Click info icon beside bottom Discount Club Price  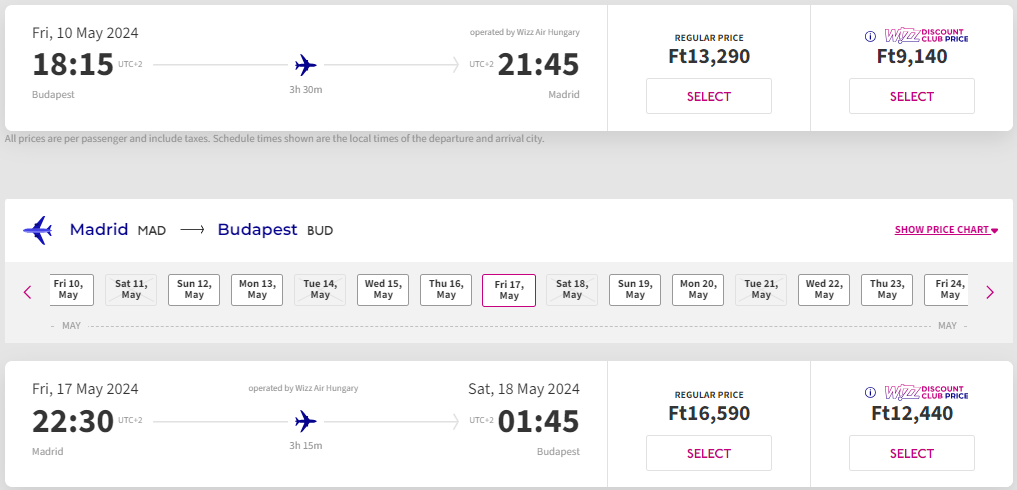(x=870, y=393)
